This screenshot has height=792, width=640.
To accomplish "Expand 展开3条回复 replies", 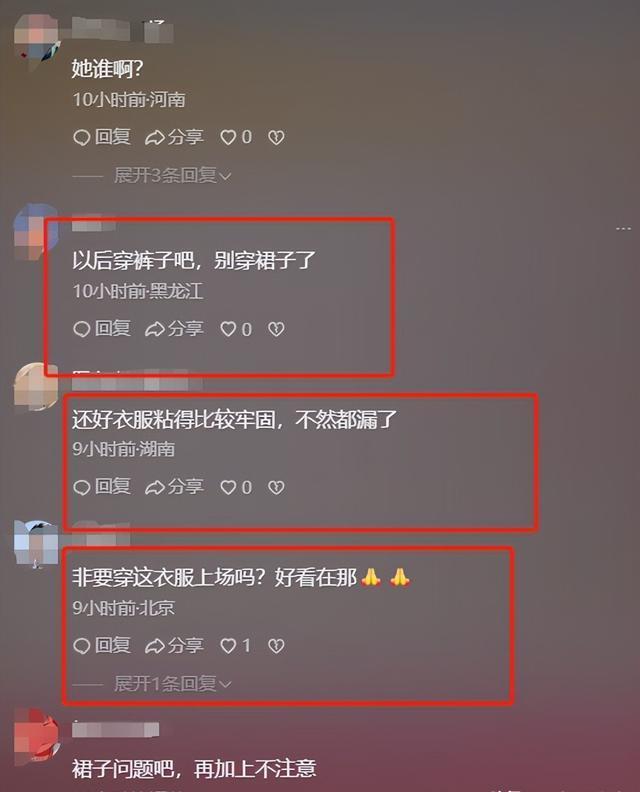I will (x=172, y=175).
